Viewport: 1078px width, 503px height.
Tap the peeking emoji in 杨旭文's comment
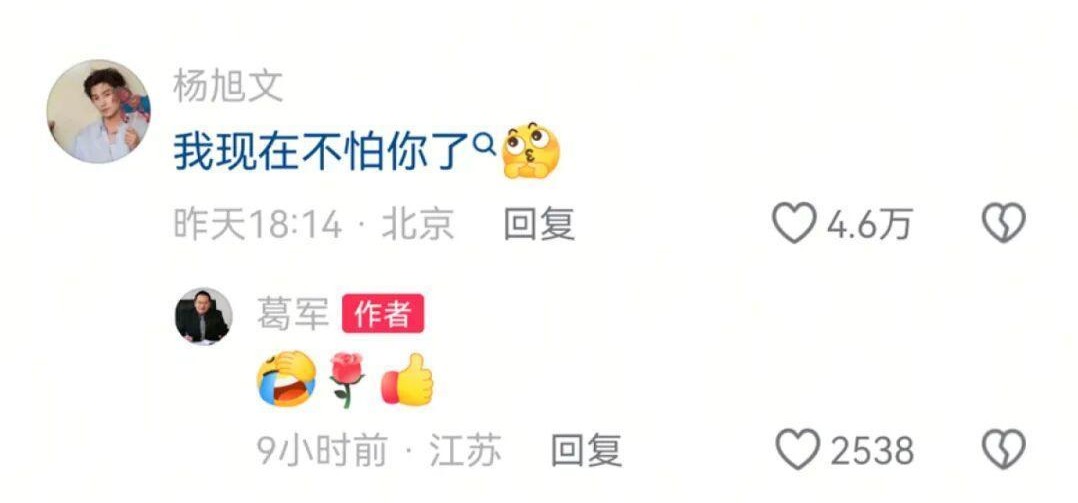pyautogui.click(x=531, y=151)
